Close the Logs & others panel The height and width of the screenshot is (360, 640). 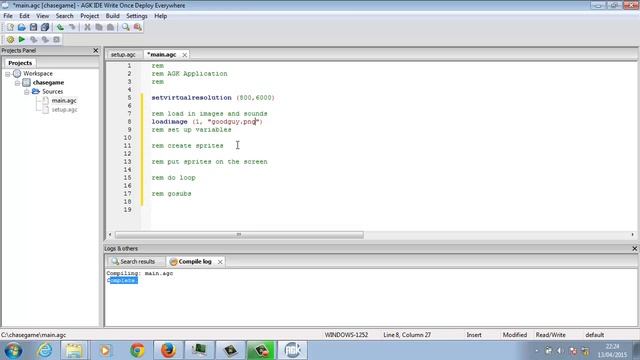(x=634, y=249)
